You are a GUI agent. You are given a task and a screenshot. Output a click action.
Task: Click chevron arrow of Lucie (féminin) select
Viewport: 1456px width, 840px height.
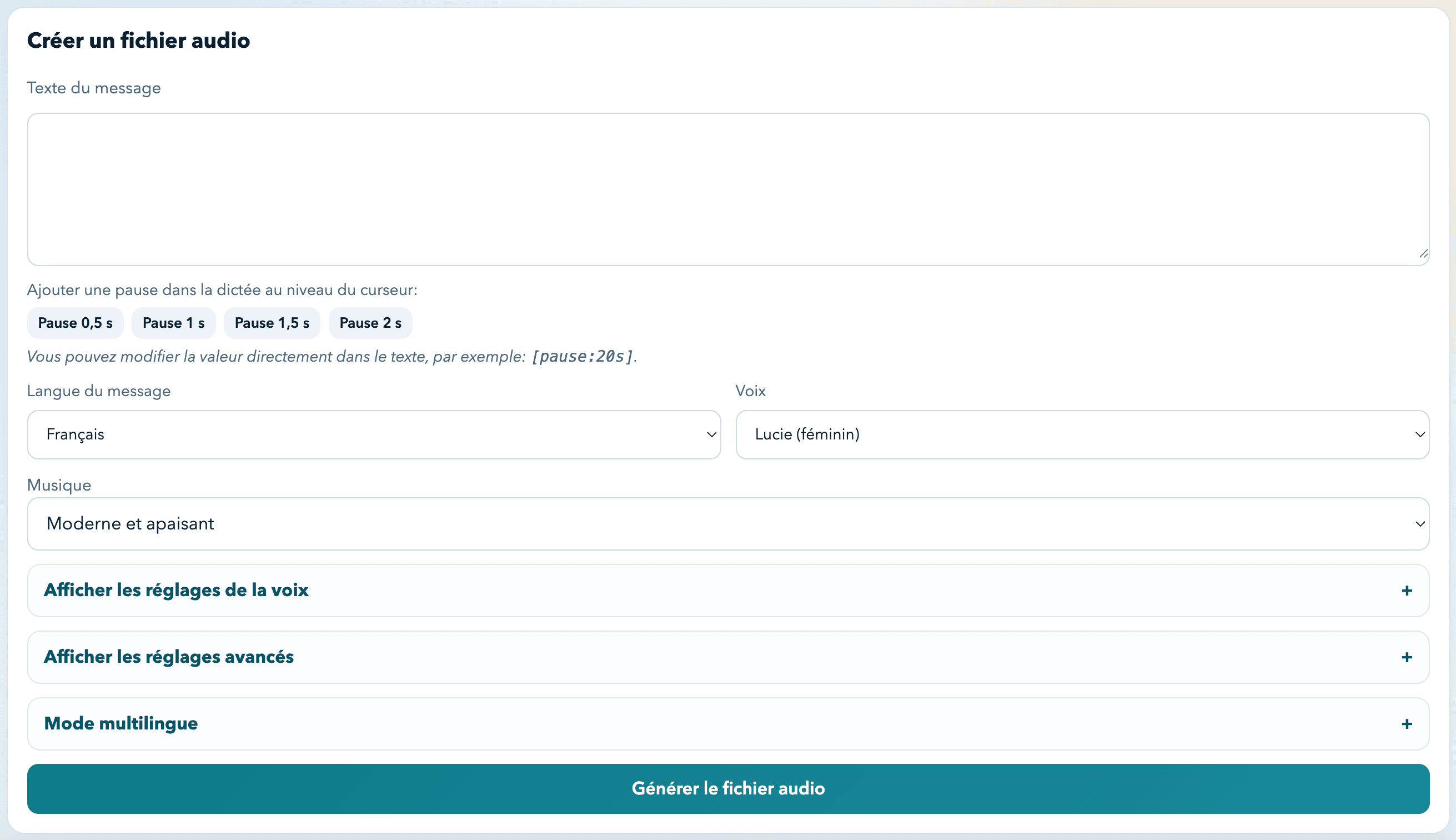1420,434
